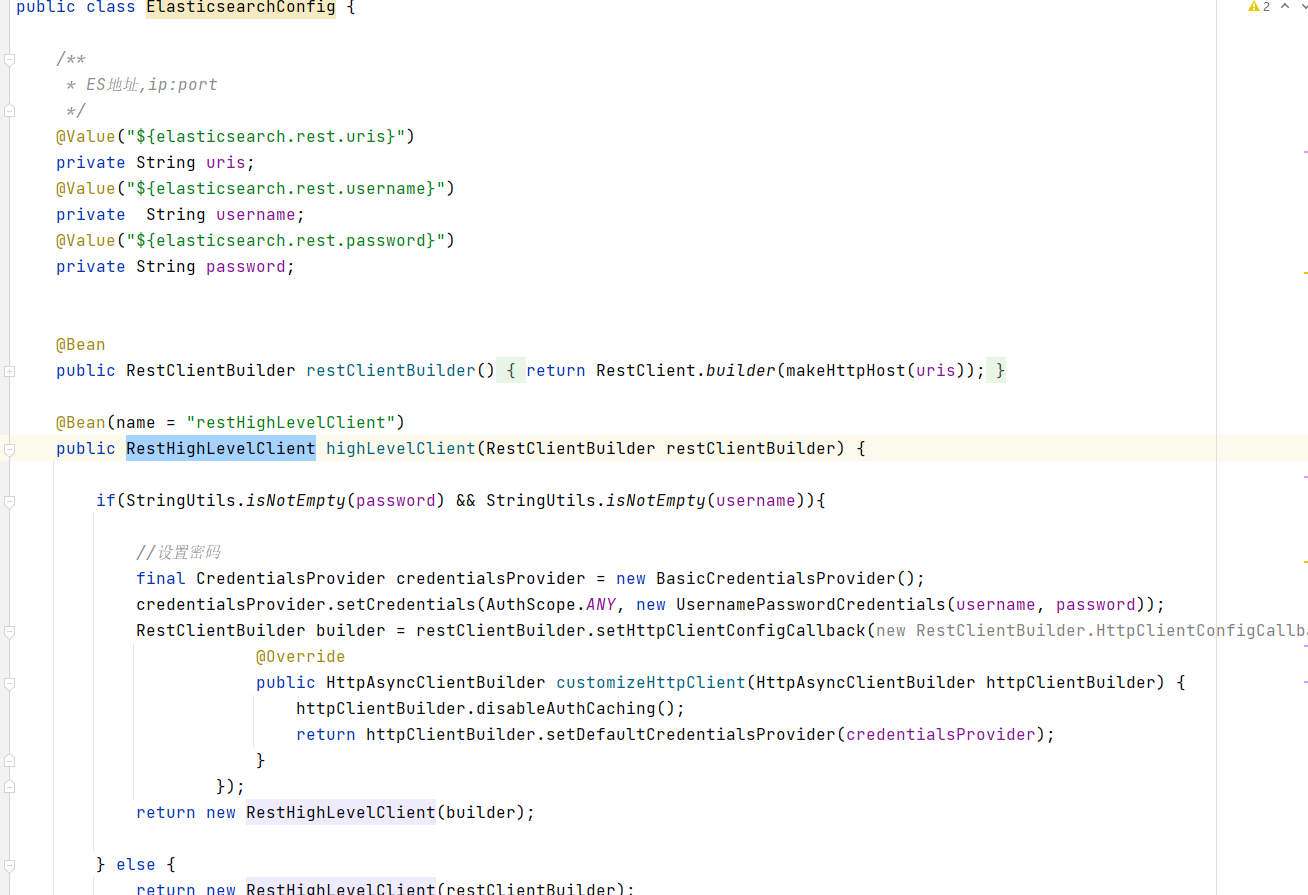Click the customizeHttpClient method name
Viewport: 1308px width, 895px height.
coord(651,683)
